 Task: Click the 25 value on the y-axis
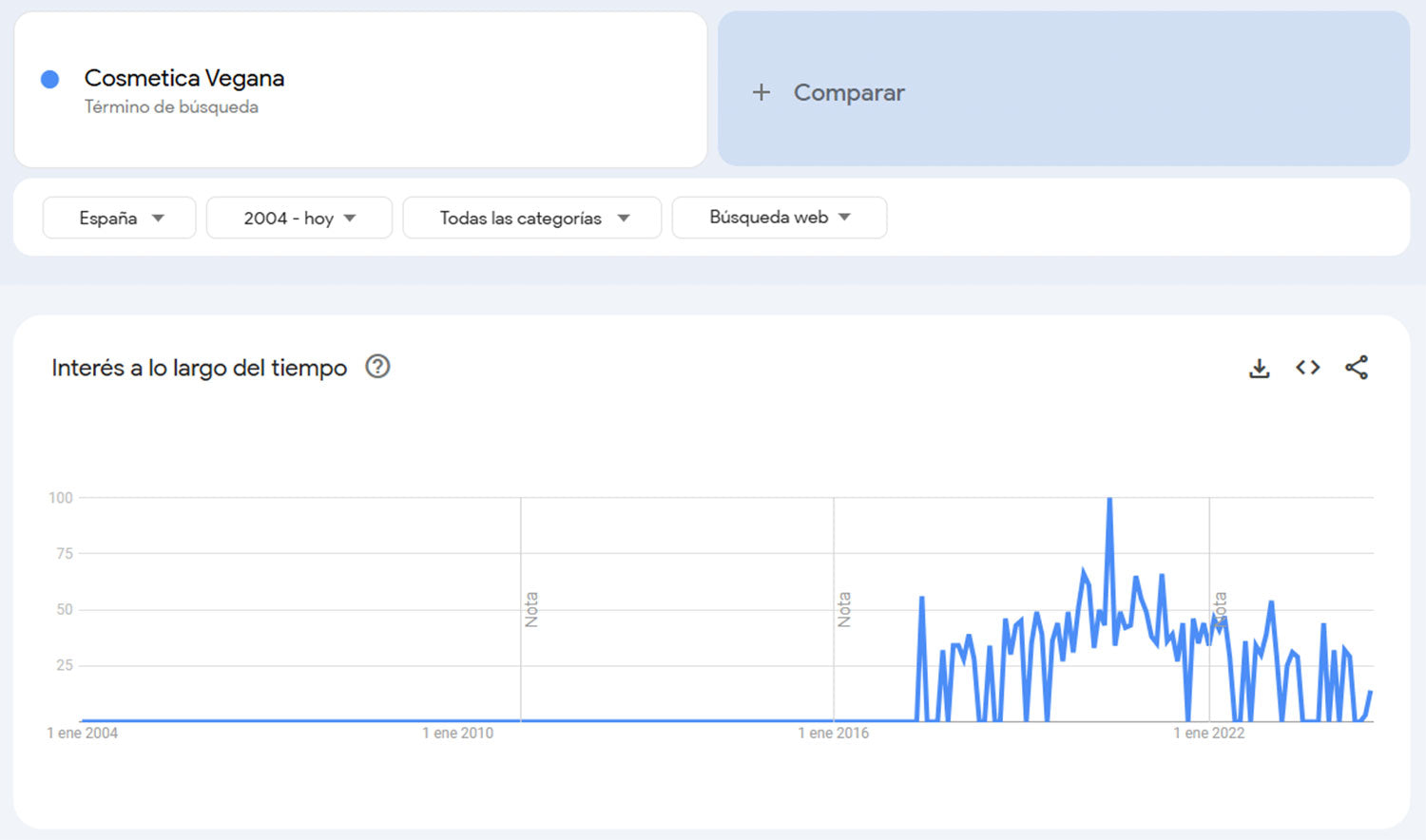[x=65, y=665]
